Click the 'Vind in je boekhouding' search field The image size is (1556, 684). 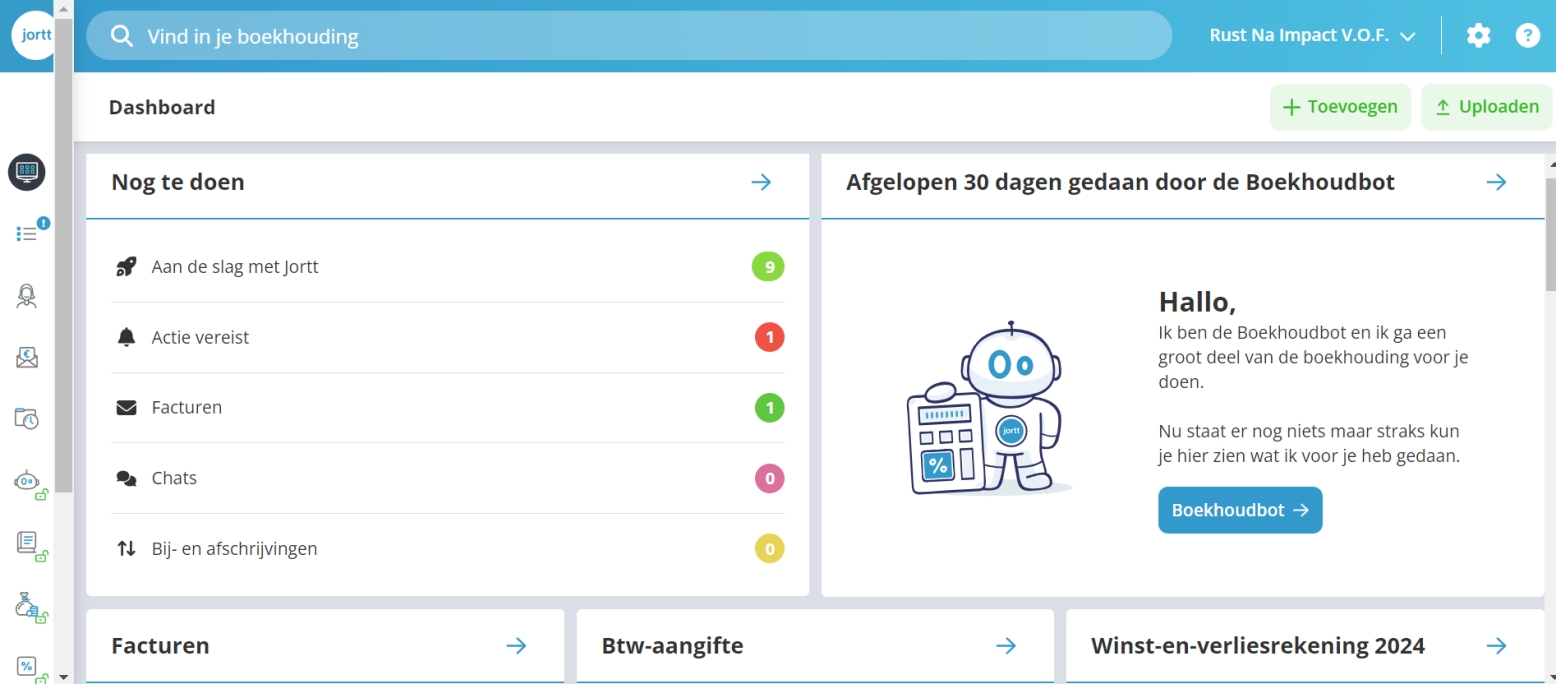point(628,37)
